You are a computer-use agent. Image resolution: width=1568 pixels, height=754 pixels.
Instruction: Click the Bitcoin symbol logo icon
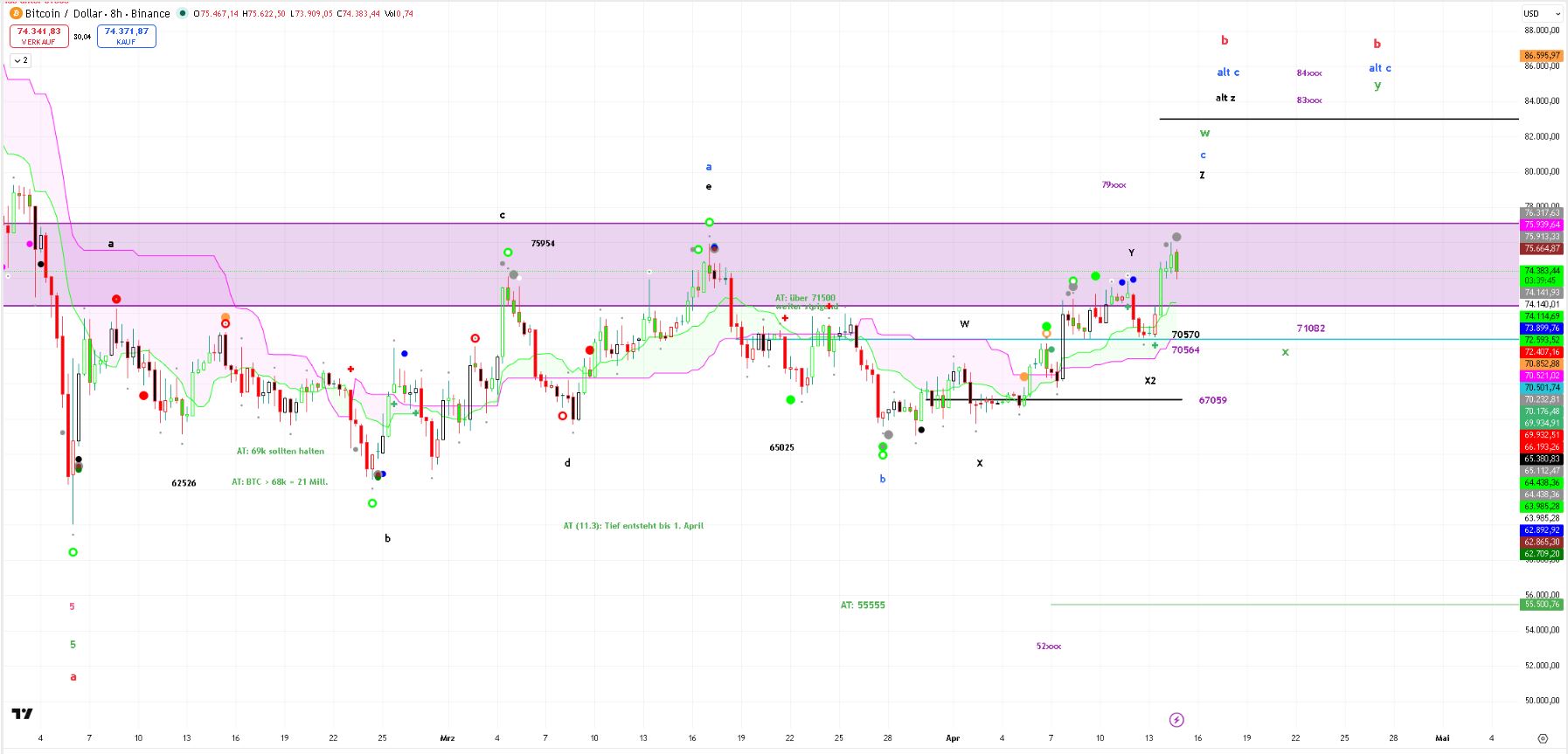pos(15,13)
